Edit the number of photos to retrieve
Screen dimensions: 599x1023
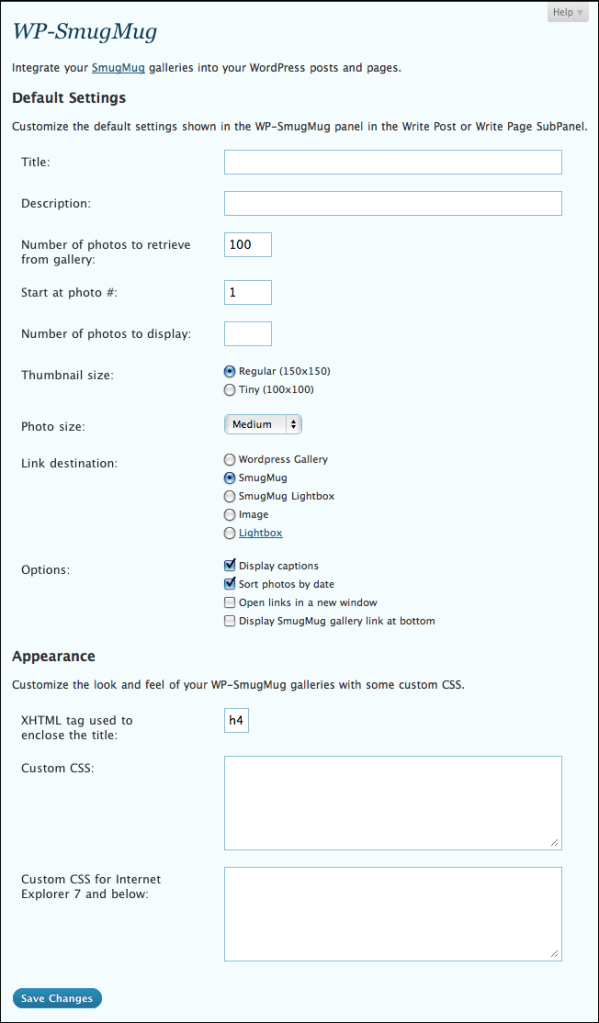coord(247,243)
